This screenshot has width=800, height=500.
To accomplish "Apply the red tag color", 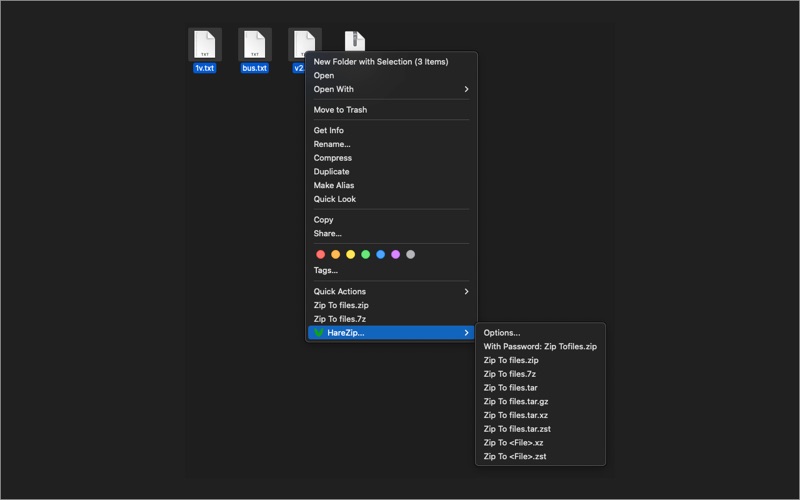I will [x=320, y=255].
